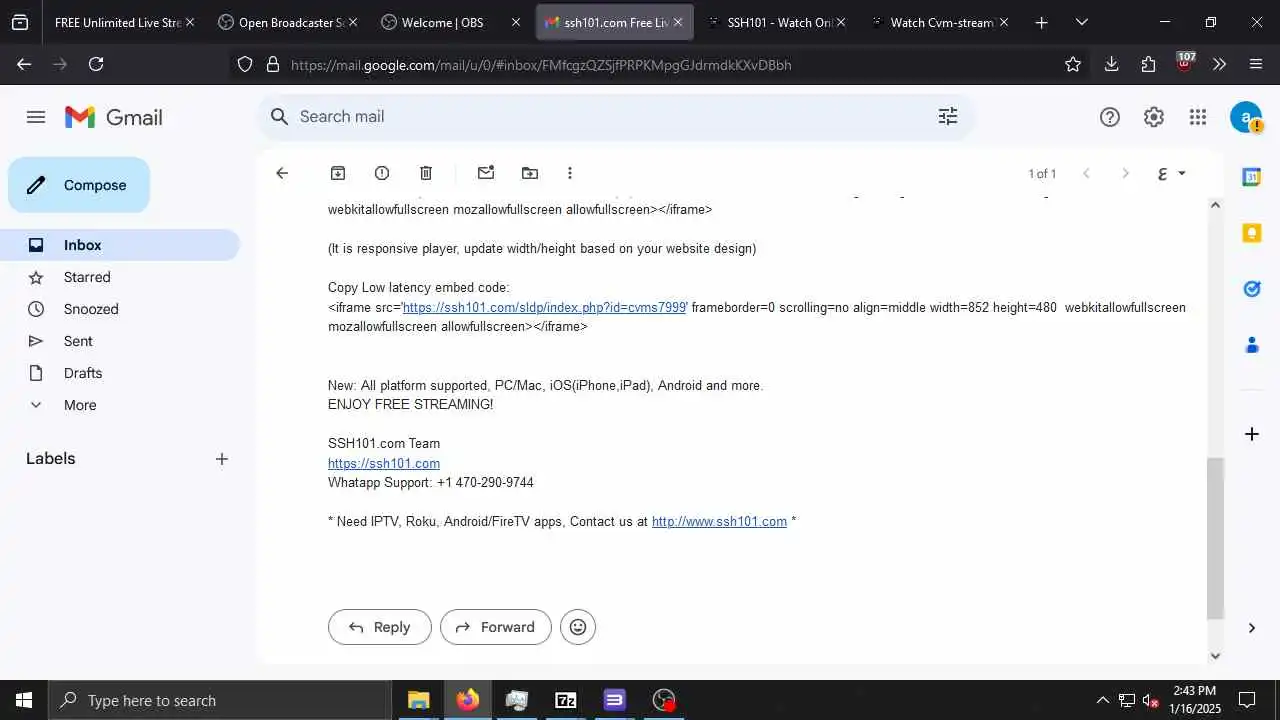Open more email actions menu

pyautogui.click(x=570, y=173)
